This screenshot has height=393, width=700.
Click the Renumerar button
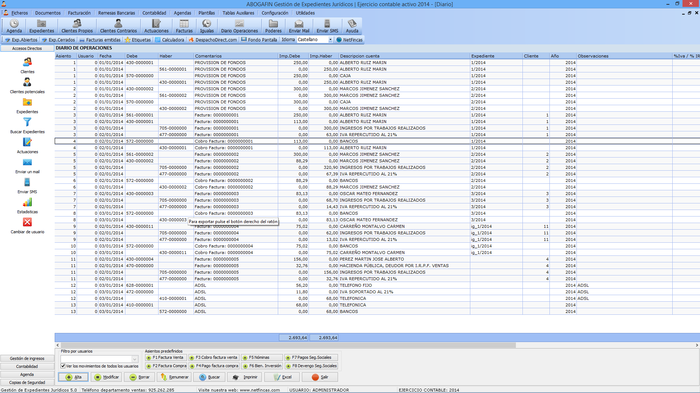(175, 377)
